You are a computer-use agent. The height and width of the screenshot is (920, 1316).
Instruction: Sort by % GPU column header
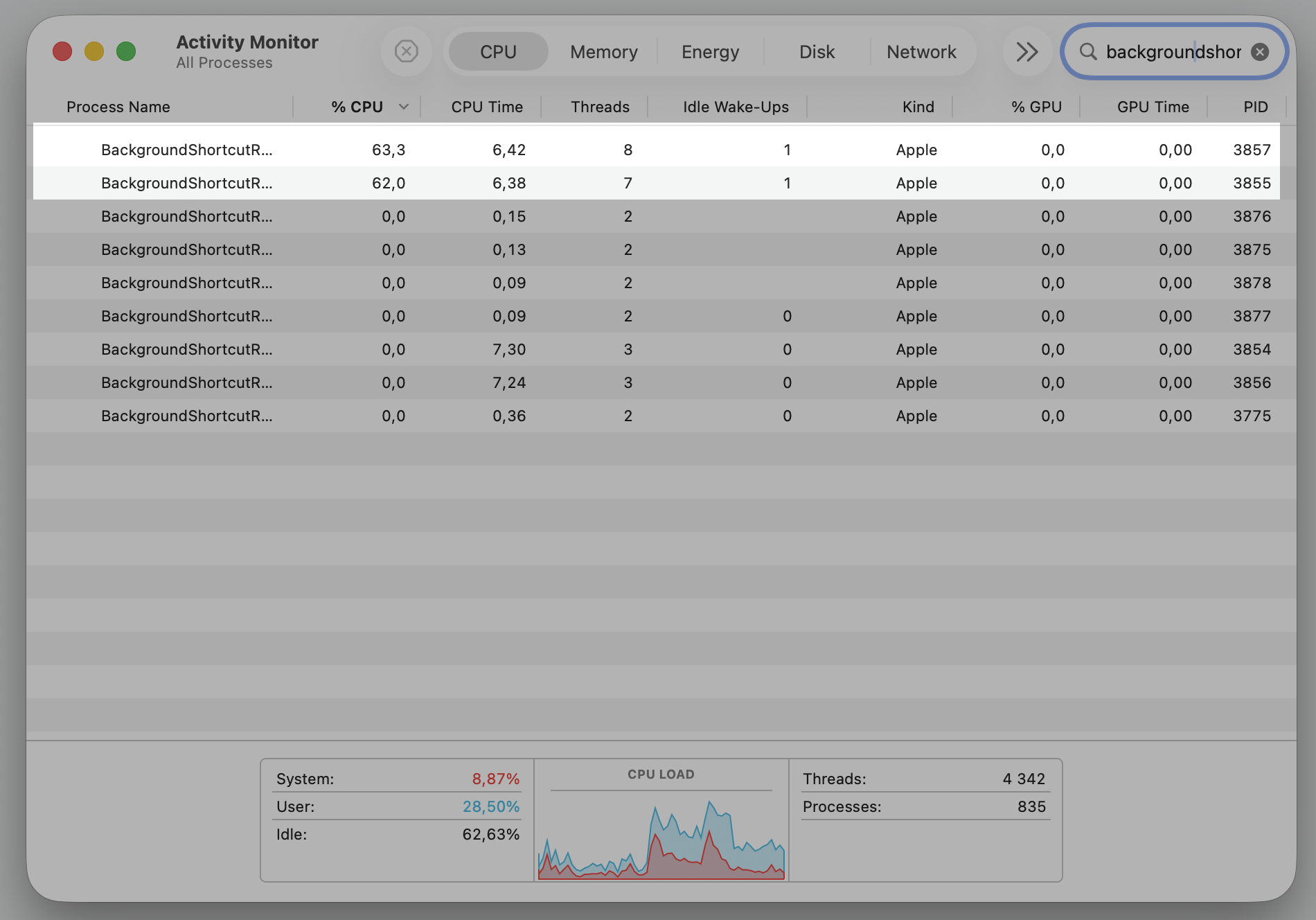pyautogui.click(x=1036, y=107)
